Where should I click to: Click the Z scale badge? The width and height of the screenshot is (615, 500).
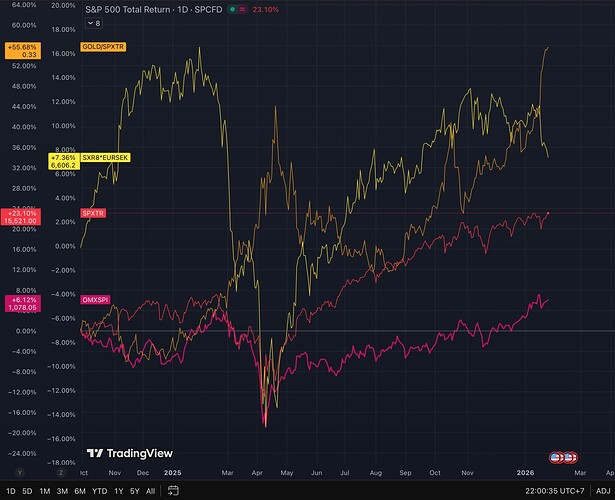60,473
